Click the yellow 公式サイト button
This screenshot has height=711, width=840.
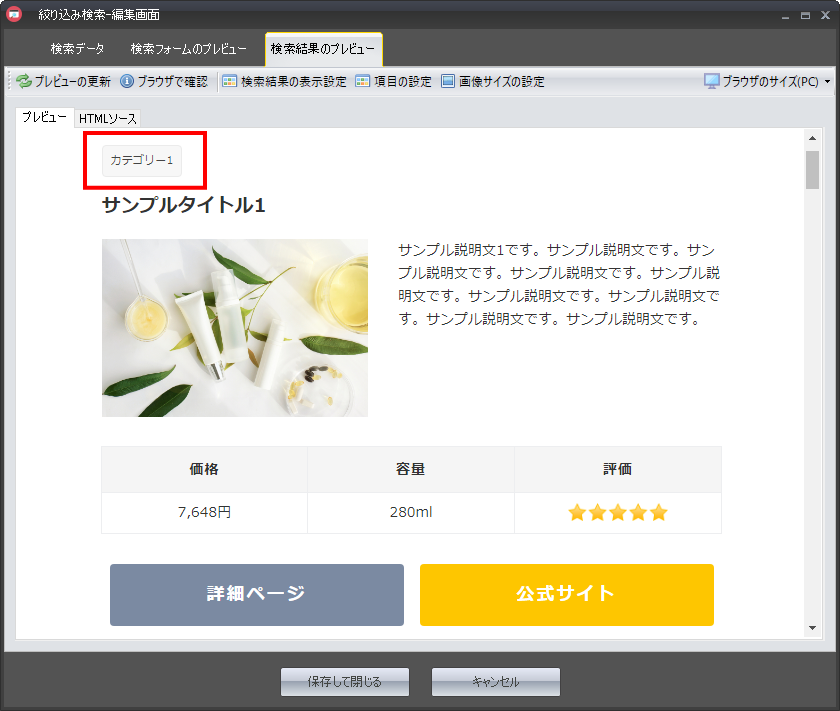tap(566, 594)
